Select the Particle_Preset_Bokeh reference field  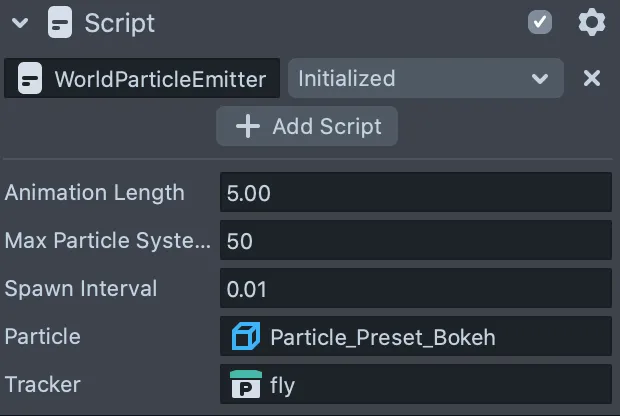point(416,336)
